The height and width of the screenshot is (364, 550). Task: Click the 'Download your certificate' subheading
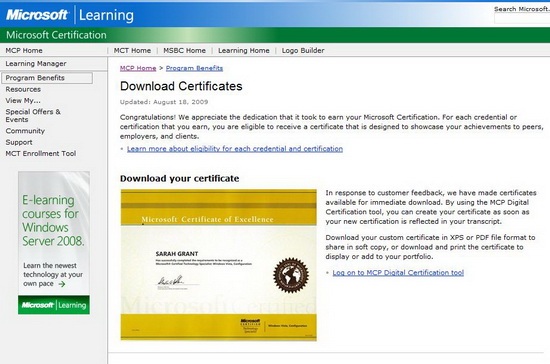(180, 178)
